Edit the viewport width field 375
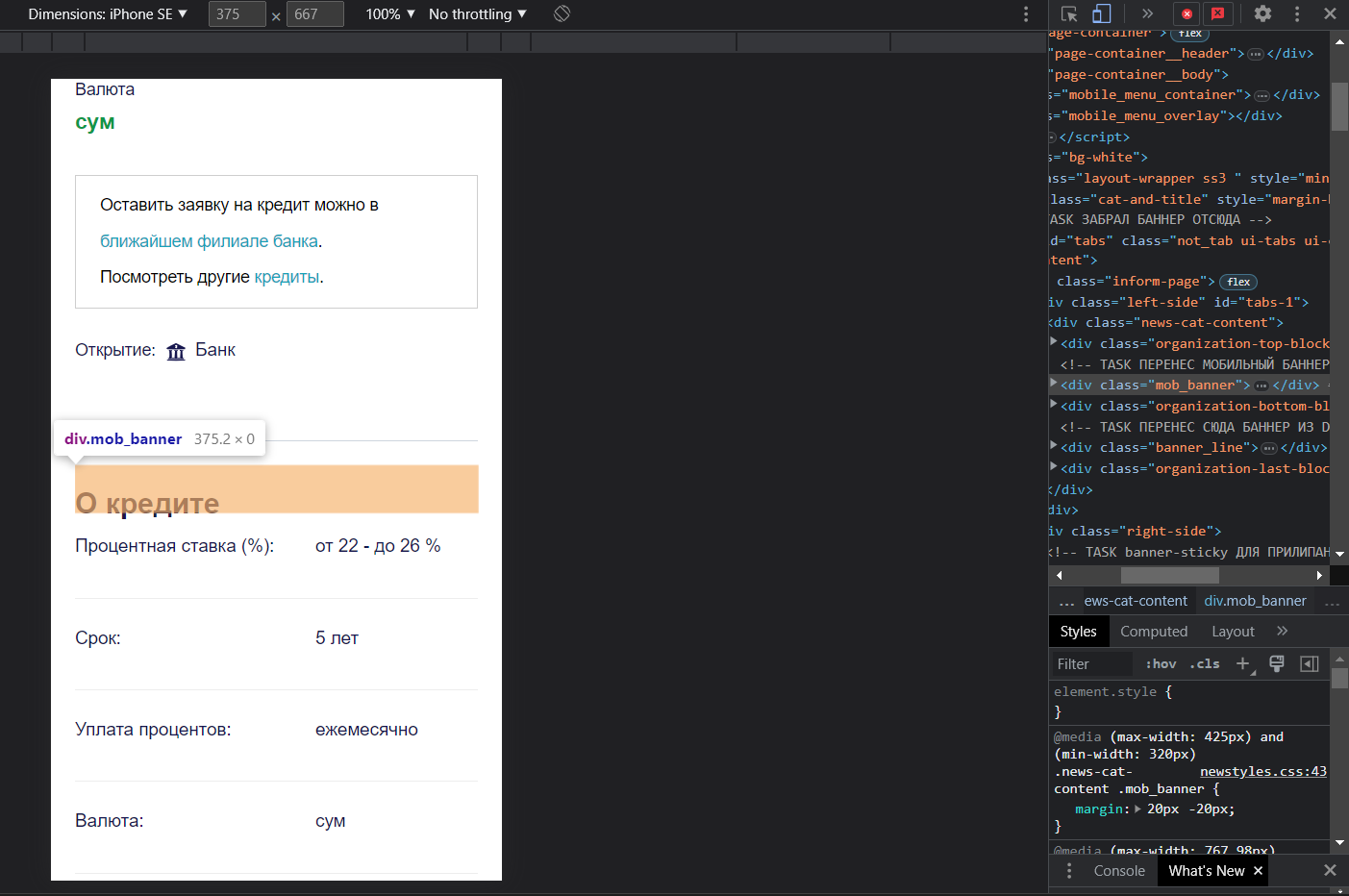 [237, 14]
